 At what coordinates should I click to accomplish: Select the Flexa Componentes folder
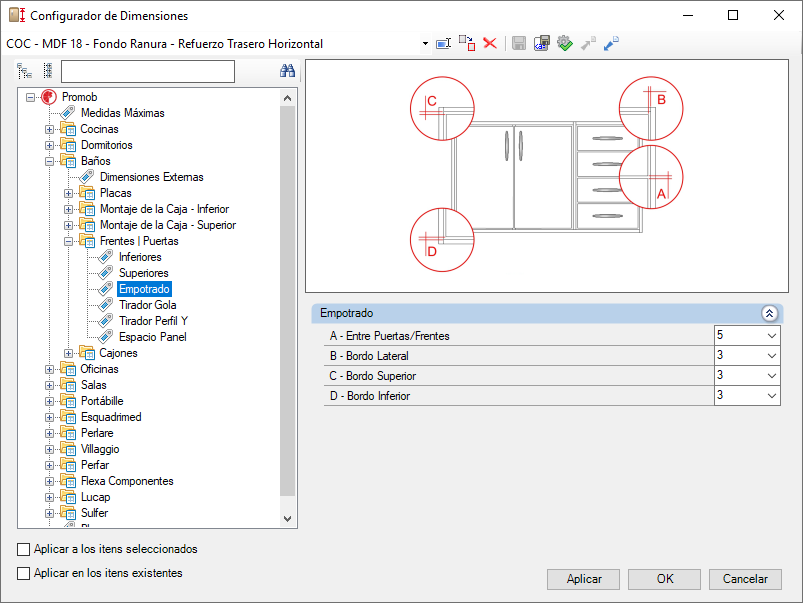point(126,481)
